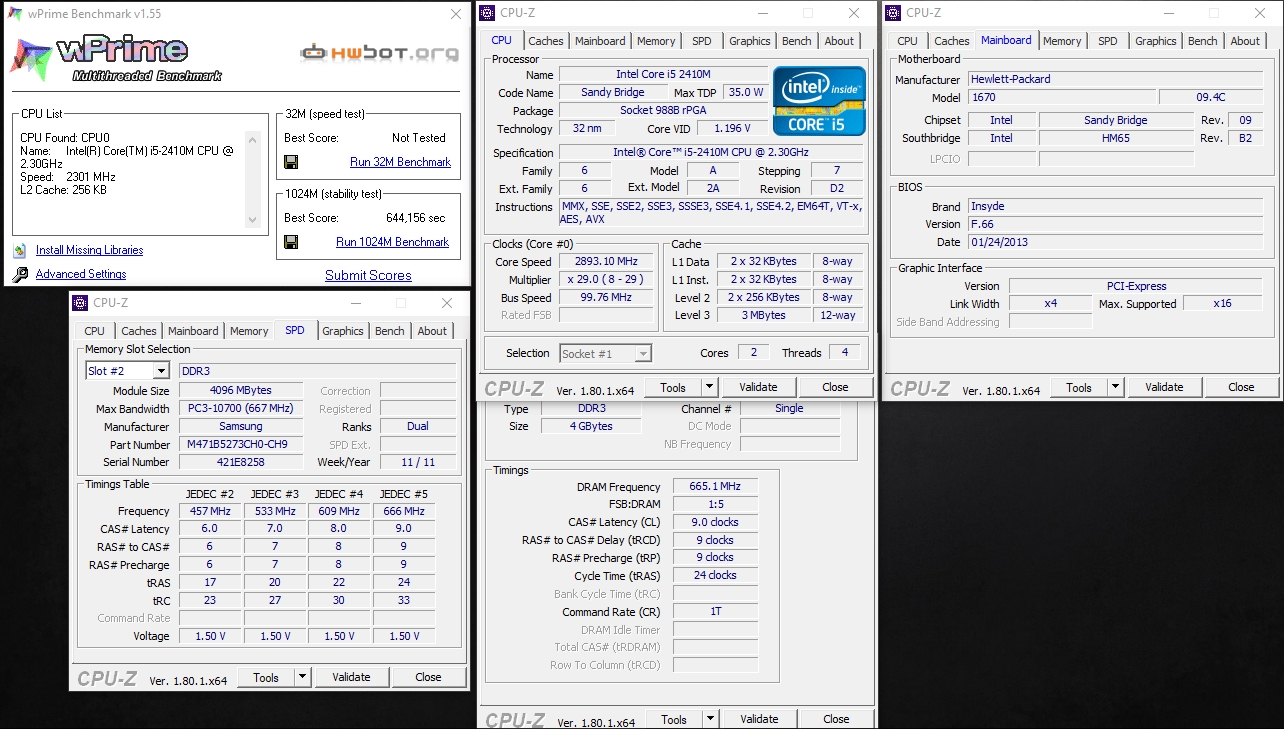The image size is (1284, 729).
Task: Click the Code Name field Sandy Bridge
Action: click(x=613, y=92)
